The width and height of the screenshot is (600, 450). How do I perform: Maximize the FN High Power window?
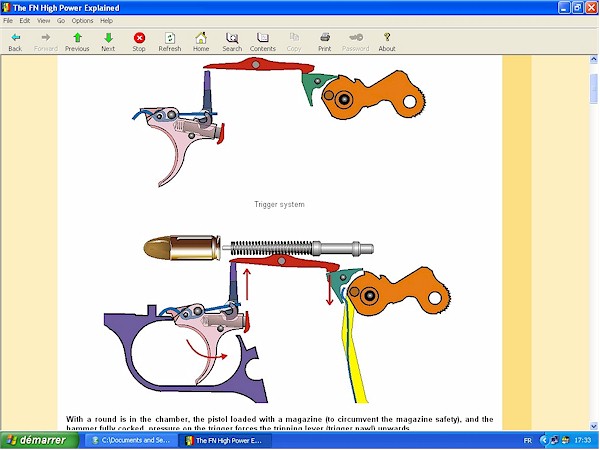click(578, 8)
